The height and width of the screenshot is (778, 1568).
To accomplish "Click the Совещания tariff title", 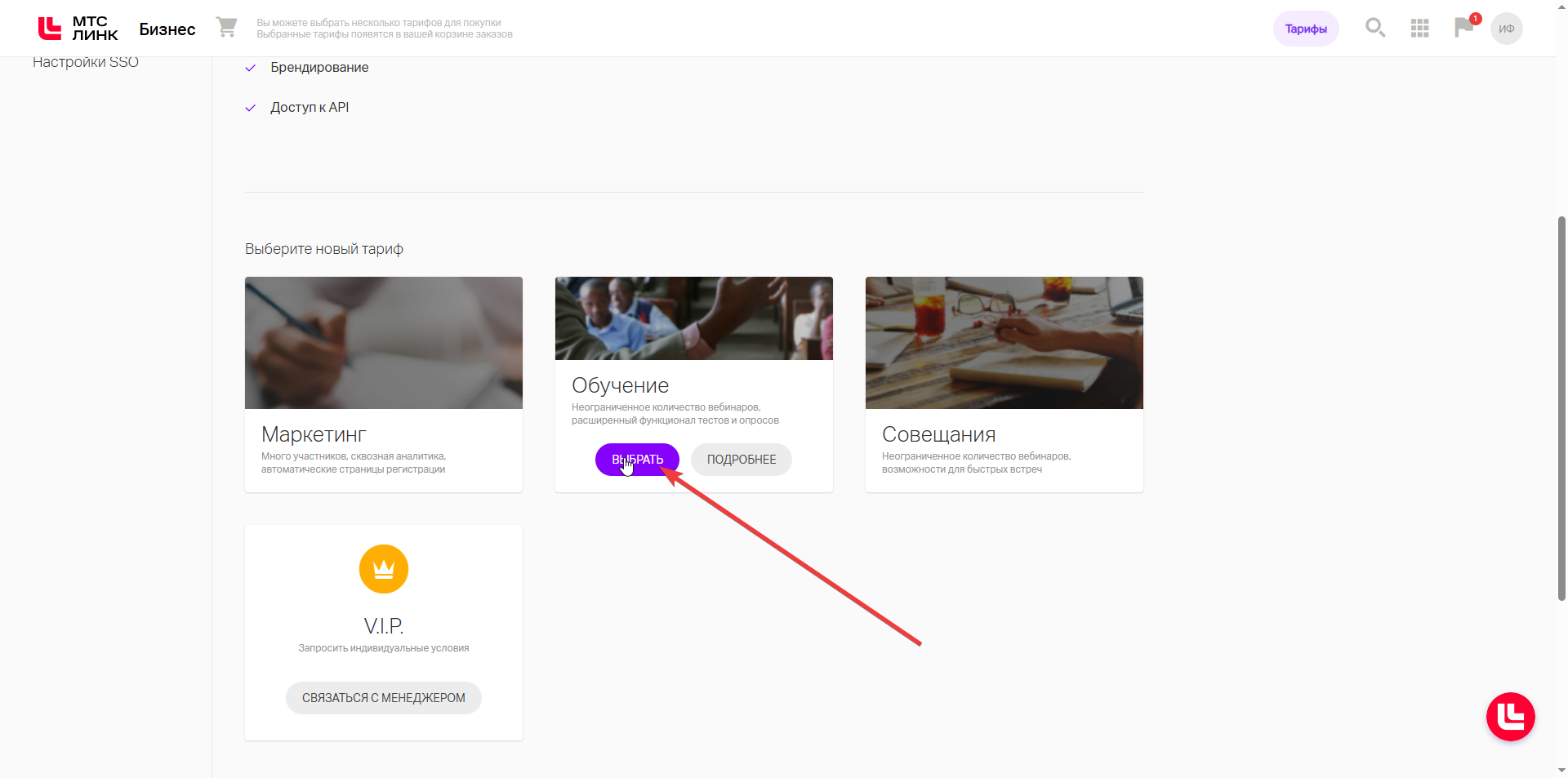I will pyautogui.click(x=938, y=434).
